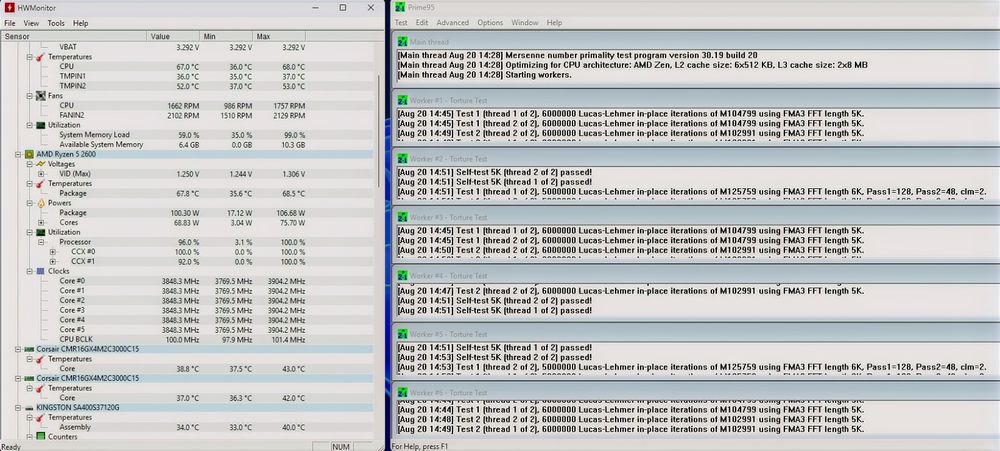Click the 67.8 °C Package temperature value
The height and width of the screenshot is (451, 1000).
point(187,193)
